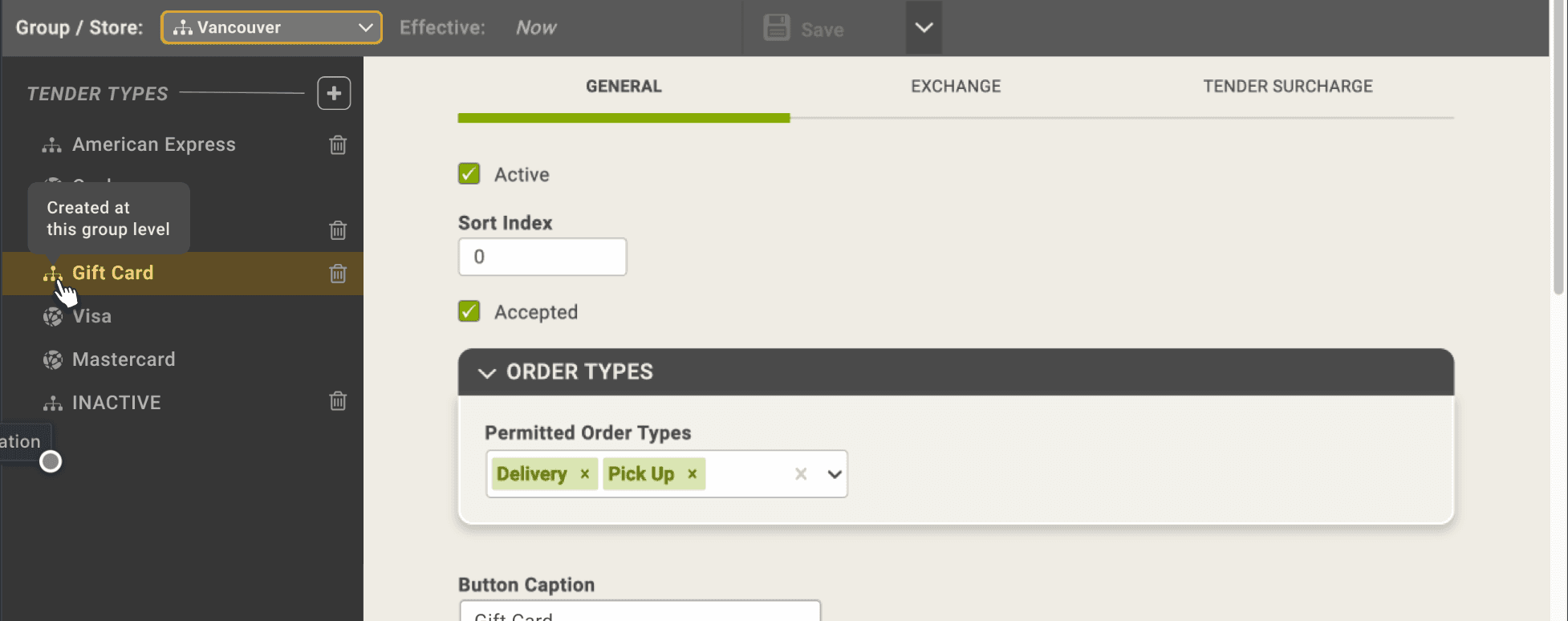Screen dimensions: 1568x621
Task: Select the Mastercard tender type
Action: (x=124, y=359)
